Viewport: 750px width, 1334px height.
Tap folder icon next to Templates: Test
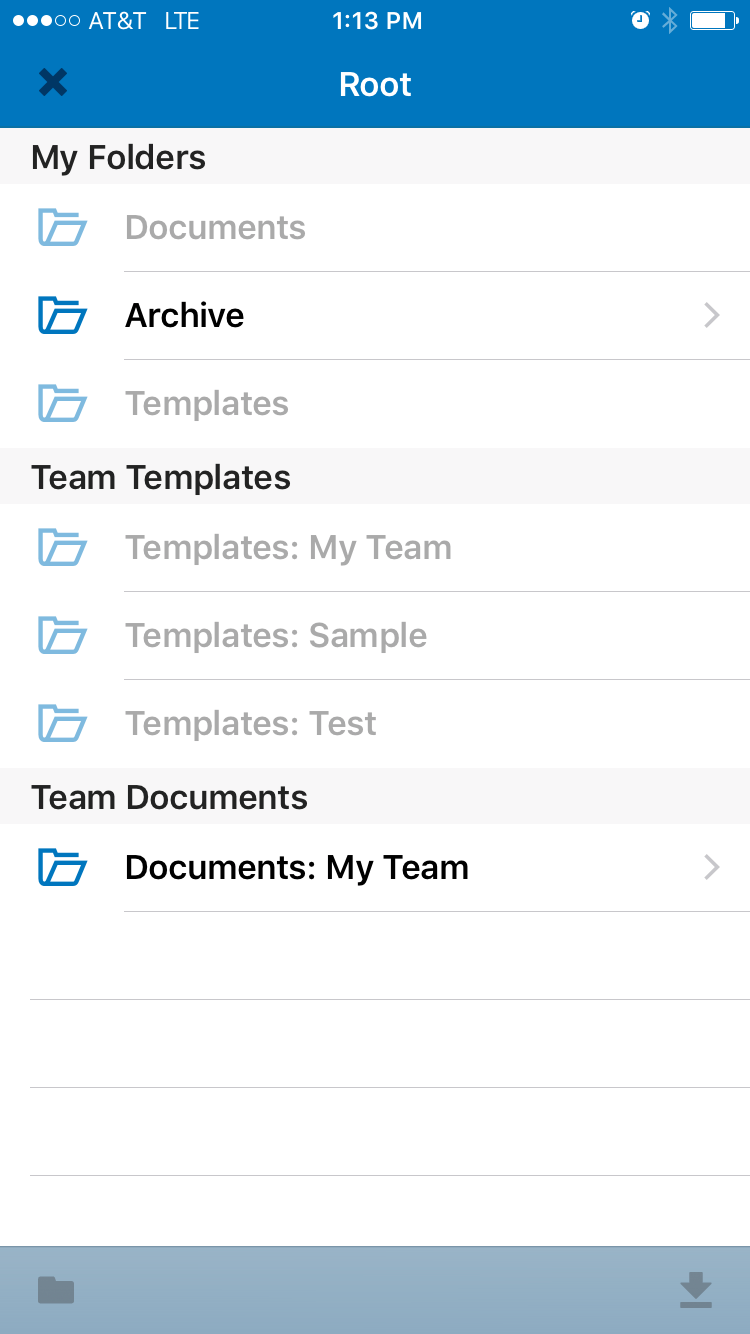pyautogui.click(x=62, y=724)
